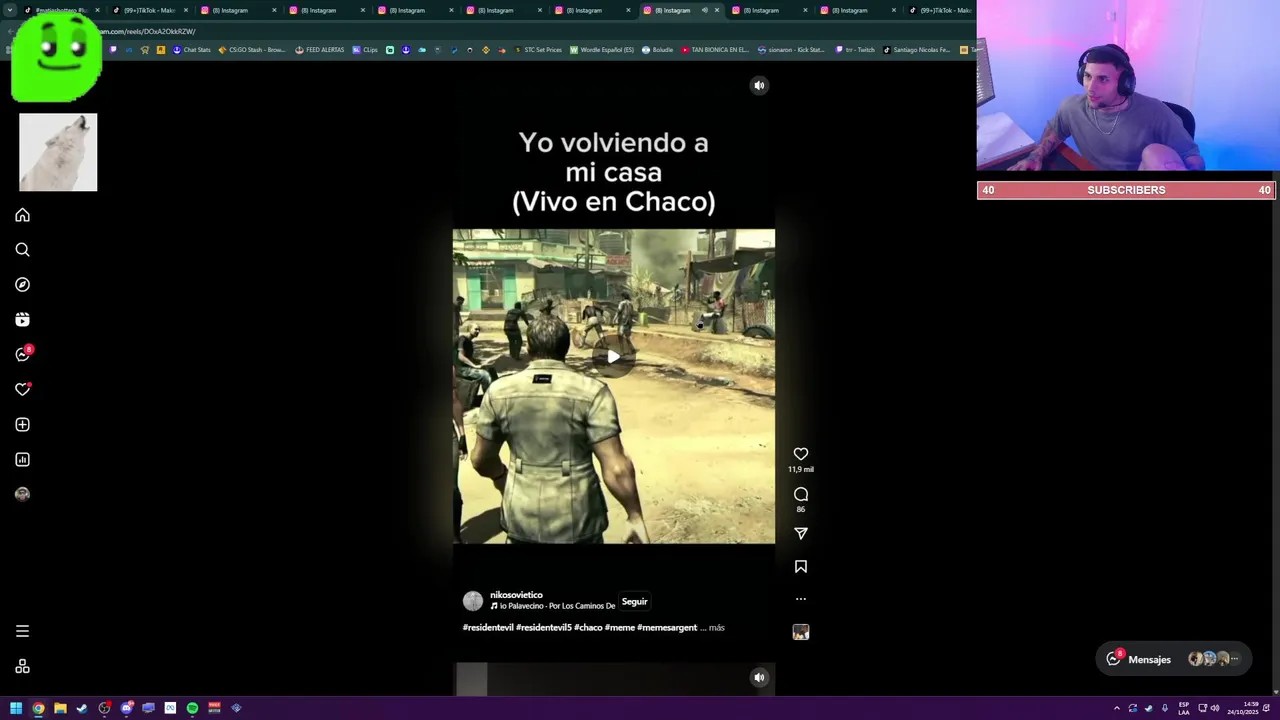
Task: Click the three dots in Mensajes pill
Action: (x=1235, y=660)
